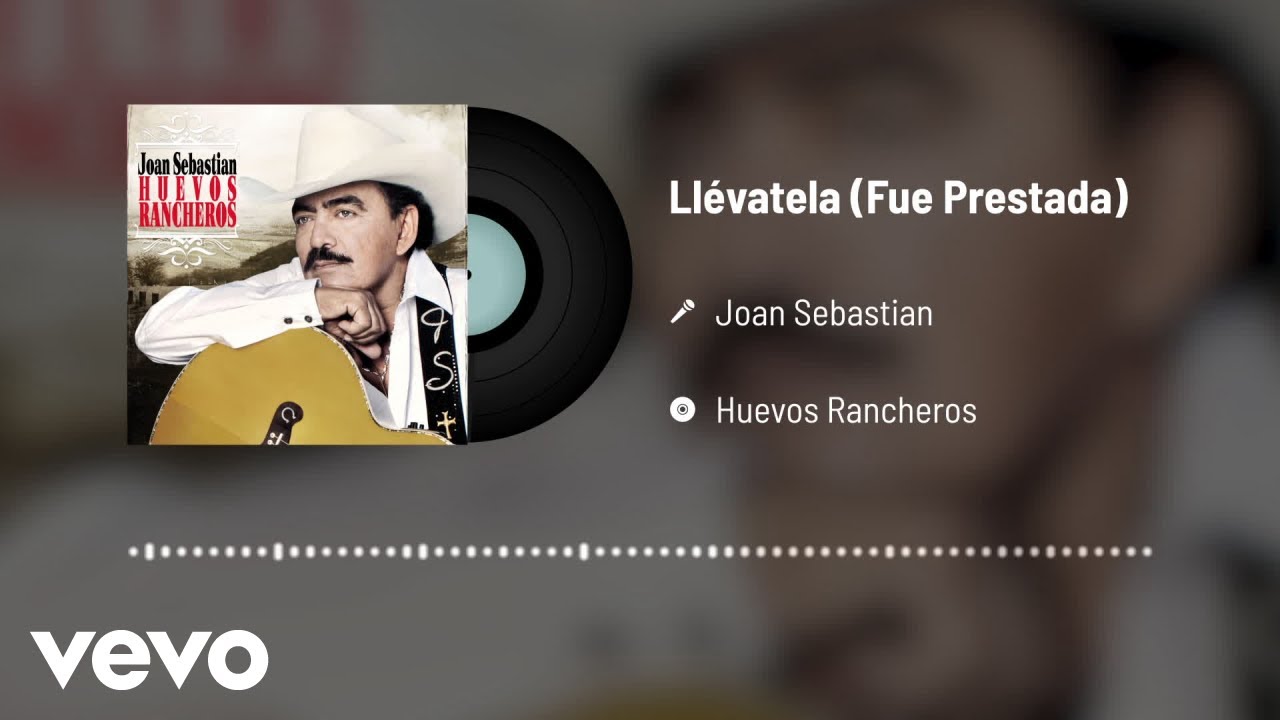Click the red HUEVOS RANCHEROS title on cover

tap(187, 203)
